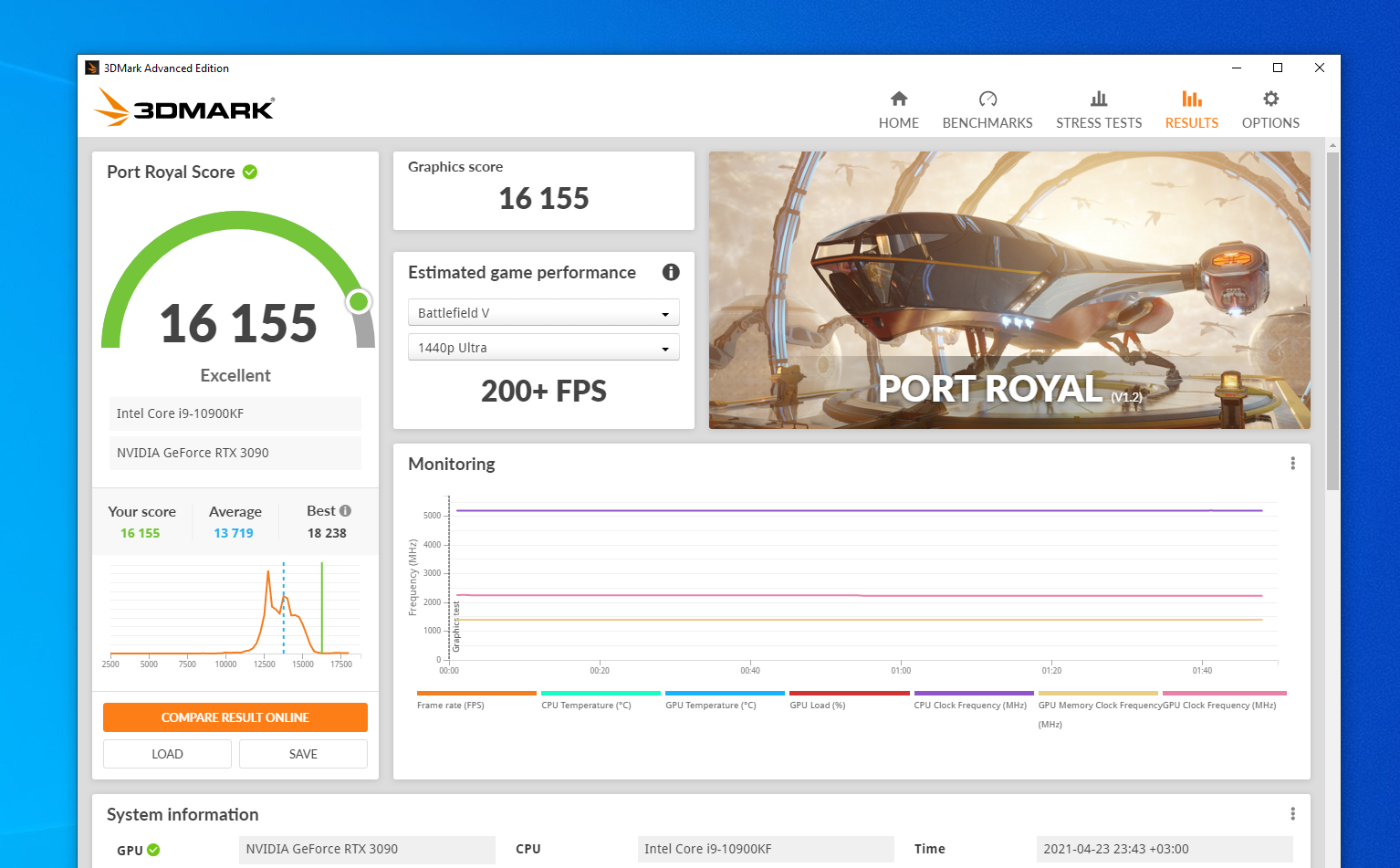1400x868 pixels.
Task: Click the vertical scrollbar thumb
Action: (x=1333, y=321)
